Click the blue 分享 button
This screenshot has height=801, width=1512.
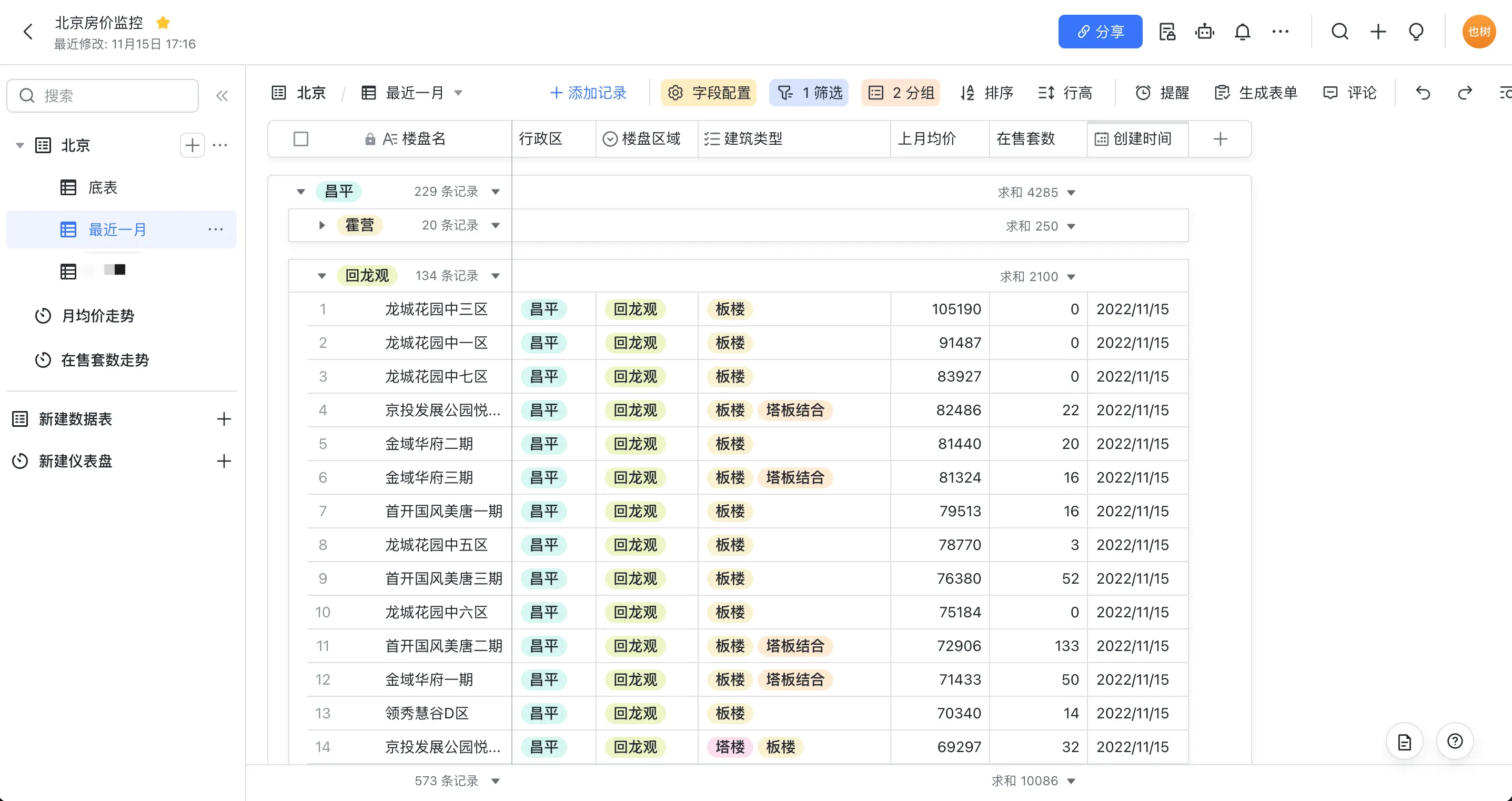tap(1100, 32)
